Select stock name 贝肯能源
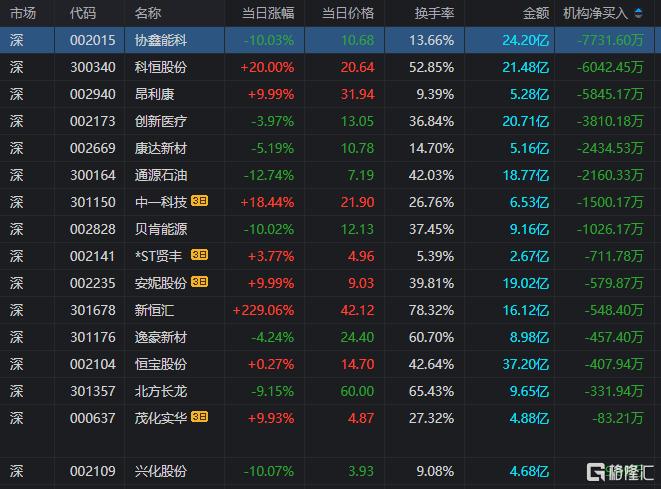The image size is (661, 489). tap(161, 229)
